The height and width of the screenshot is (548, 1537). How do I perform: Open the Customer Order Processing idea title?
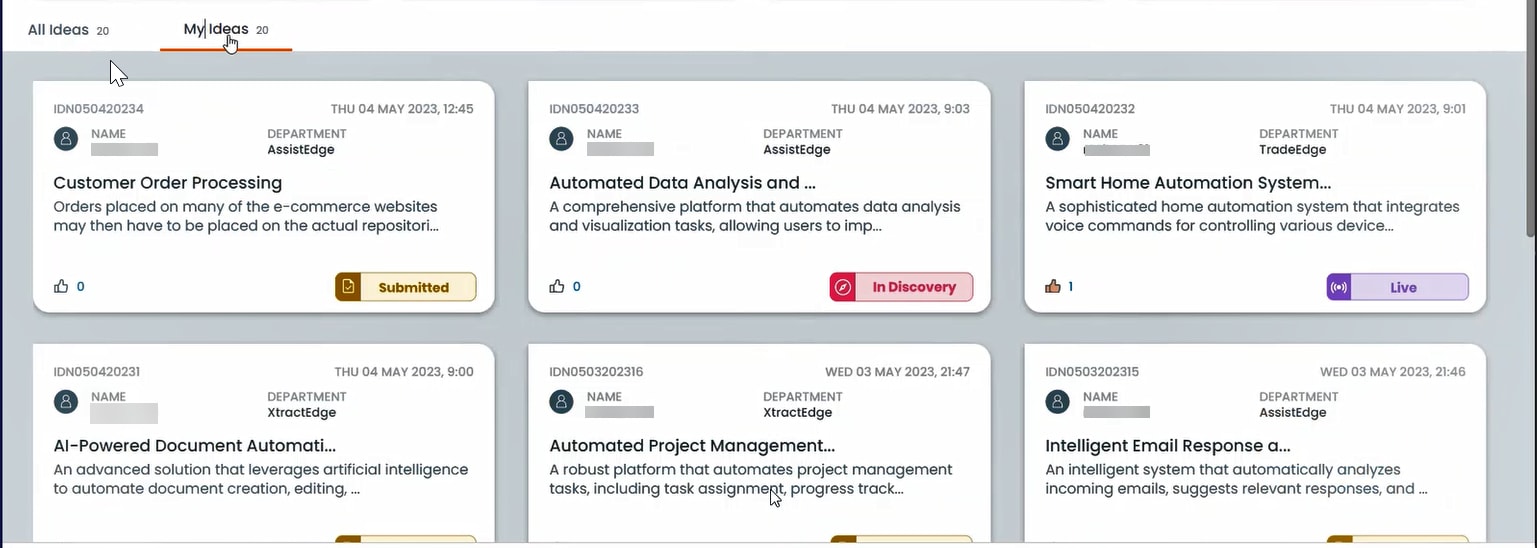coord(167,183)
